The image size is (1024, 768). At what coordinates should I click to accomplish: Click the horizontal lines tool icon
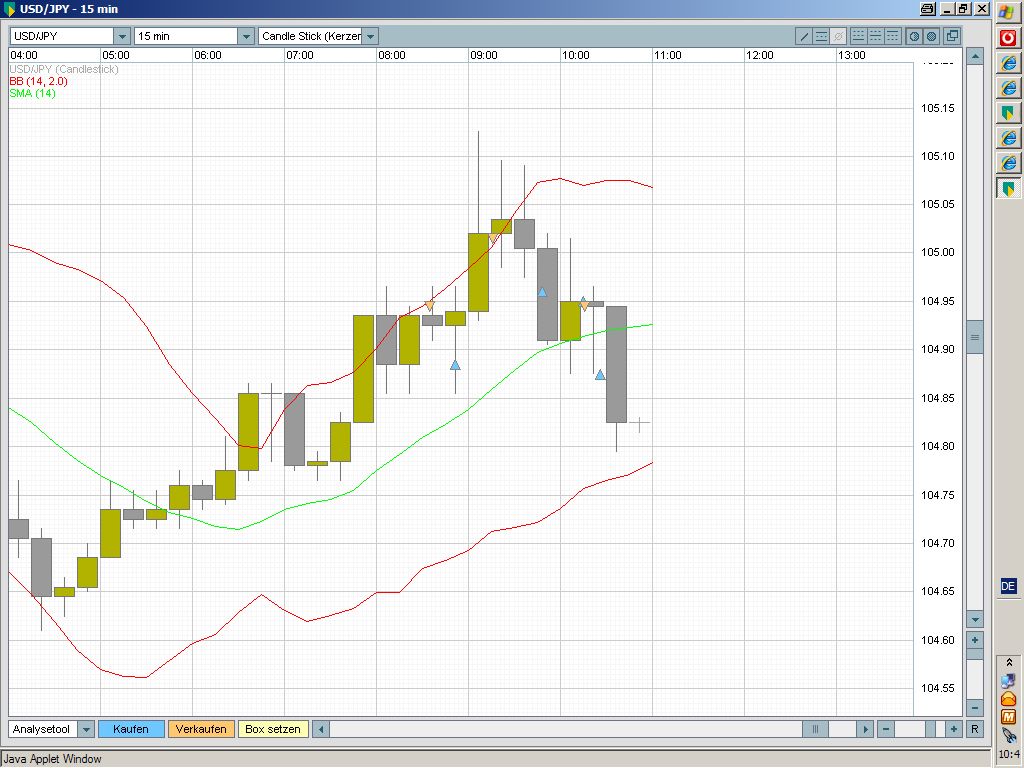tap(821, 36)
